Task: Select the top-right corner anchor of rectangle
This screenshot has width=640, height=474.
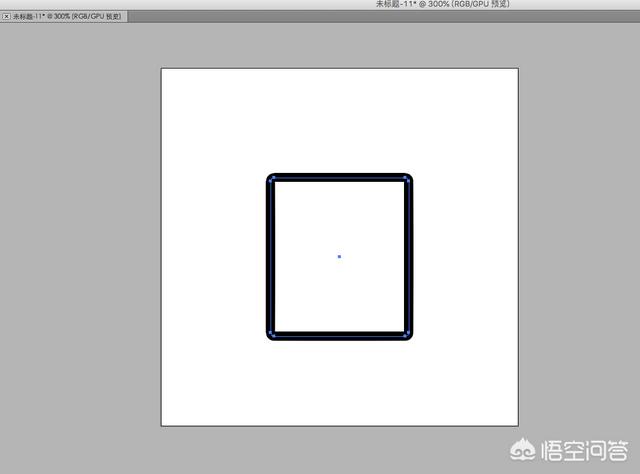Action: [x=406, y=178]
